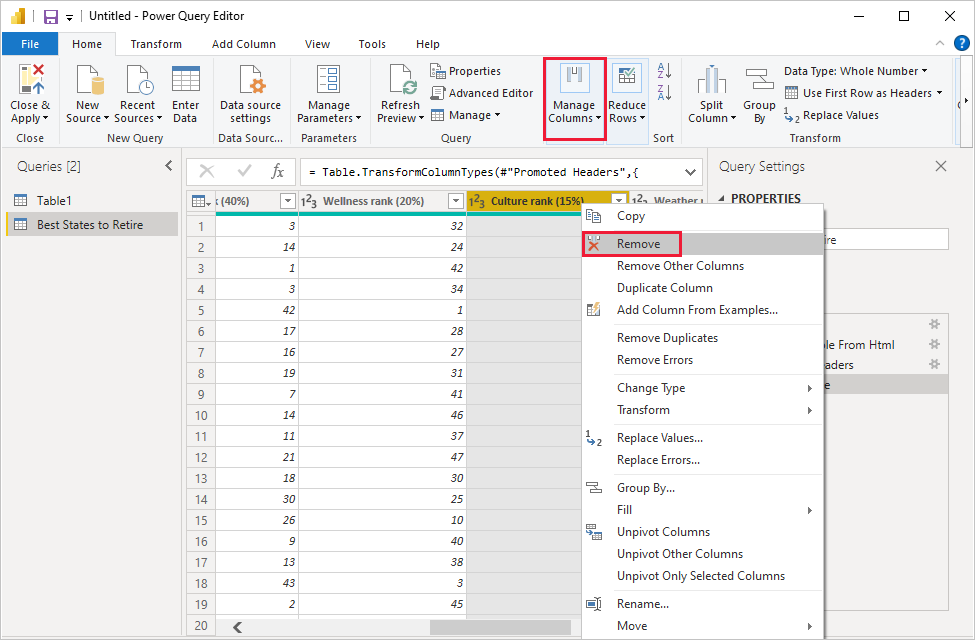Switch to the Transform tab
Viewport: 975px width, 640px height.
point(156,44)
